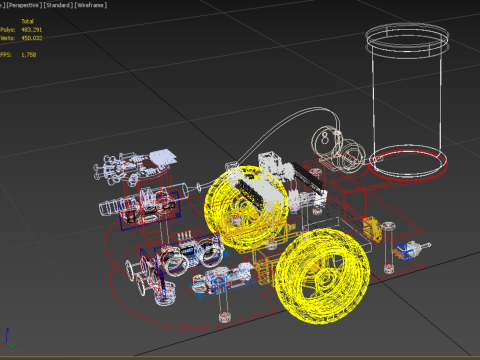Click the 'Total' statistics header text

27,21
